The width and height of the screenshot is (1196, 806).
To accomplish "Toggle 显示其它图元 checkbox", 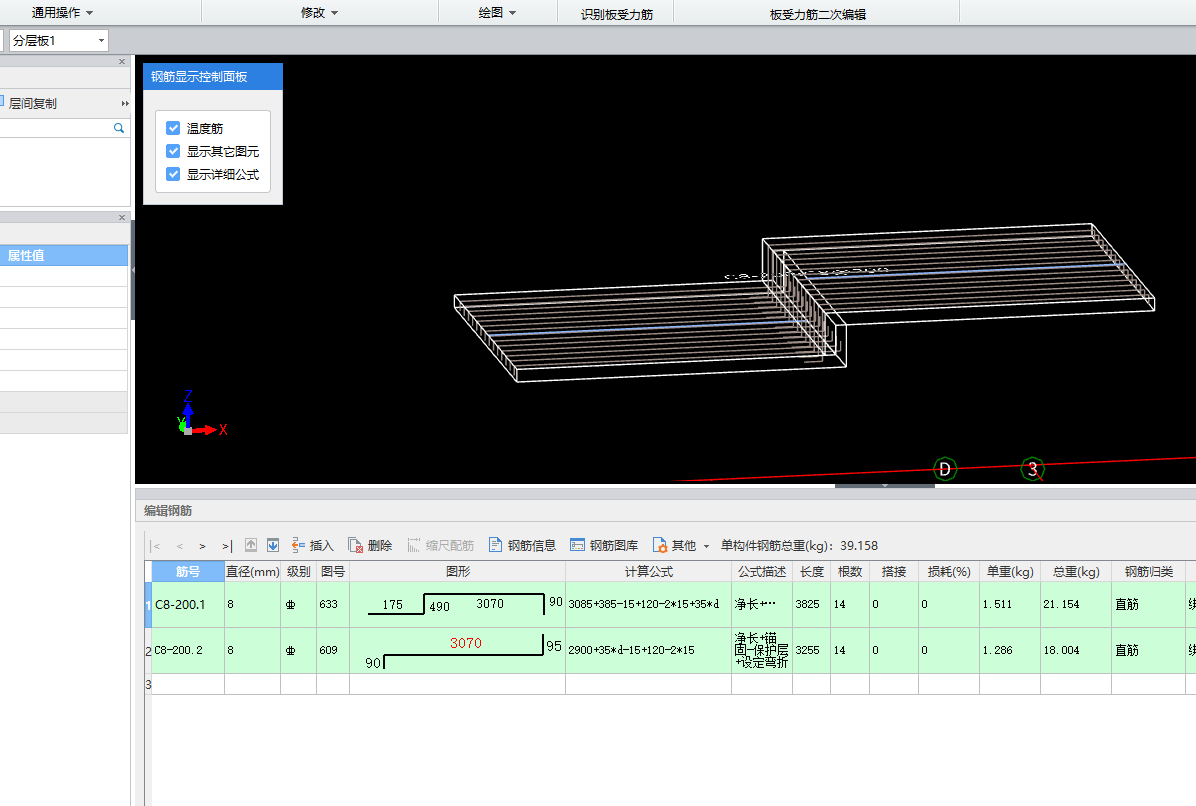I will pyautogui.click(x=173, y=151).
